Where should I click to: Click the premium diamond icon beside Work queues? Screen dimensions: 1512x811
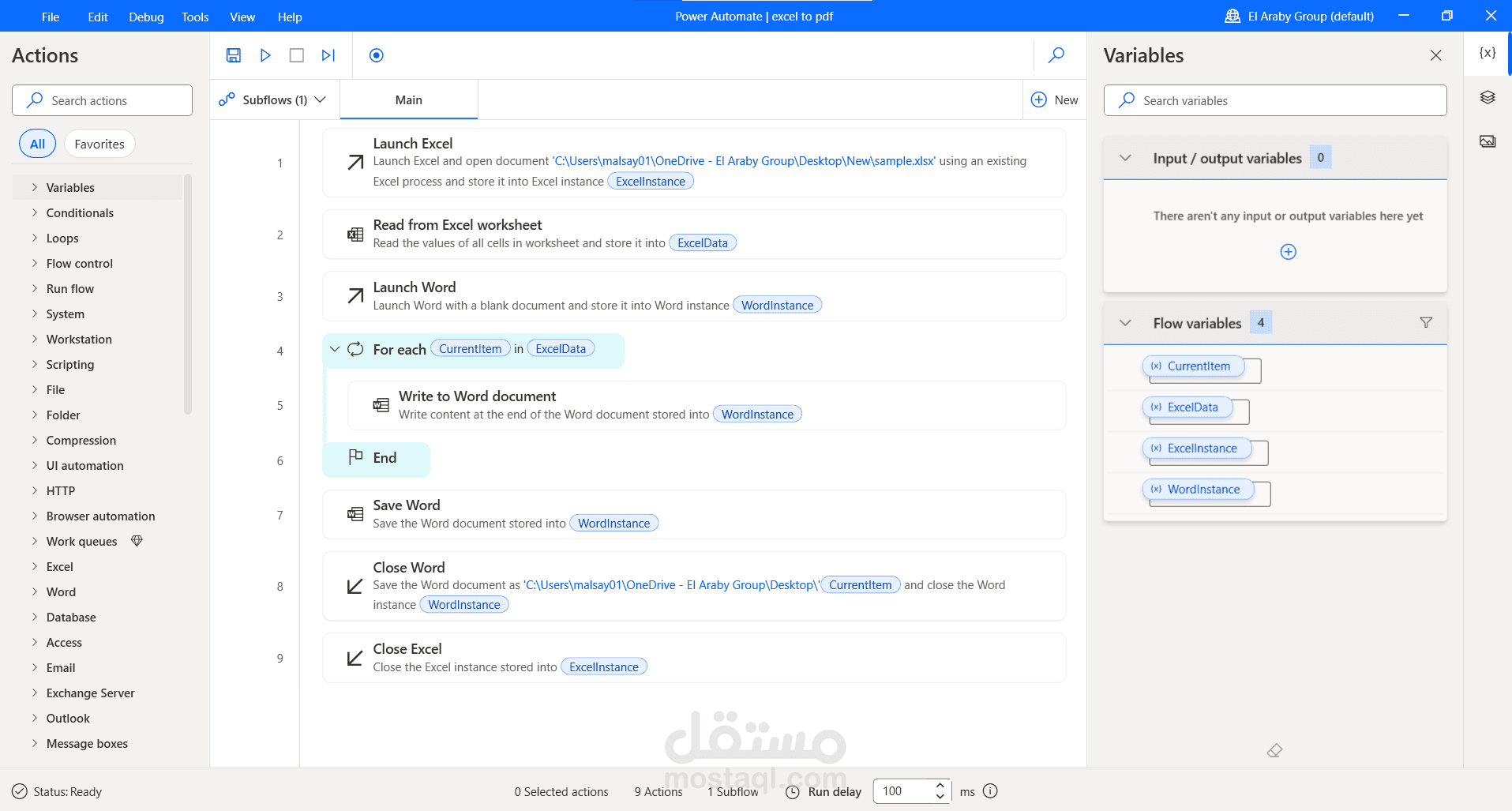[137, 541]
